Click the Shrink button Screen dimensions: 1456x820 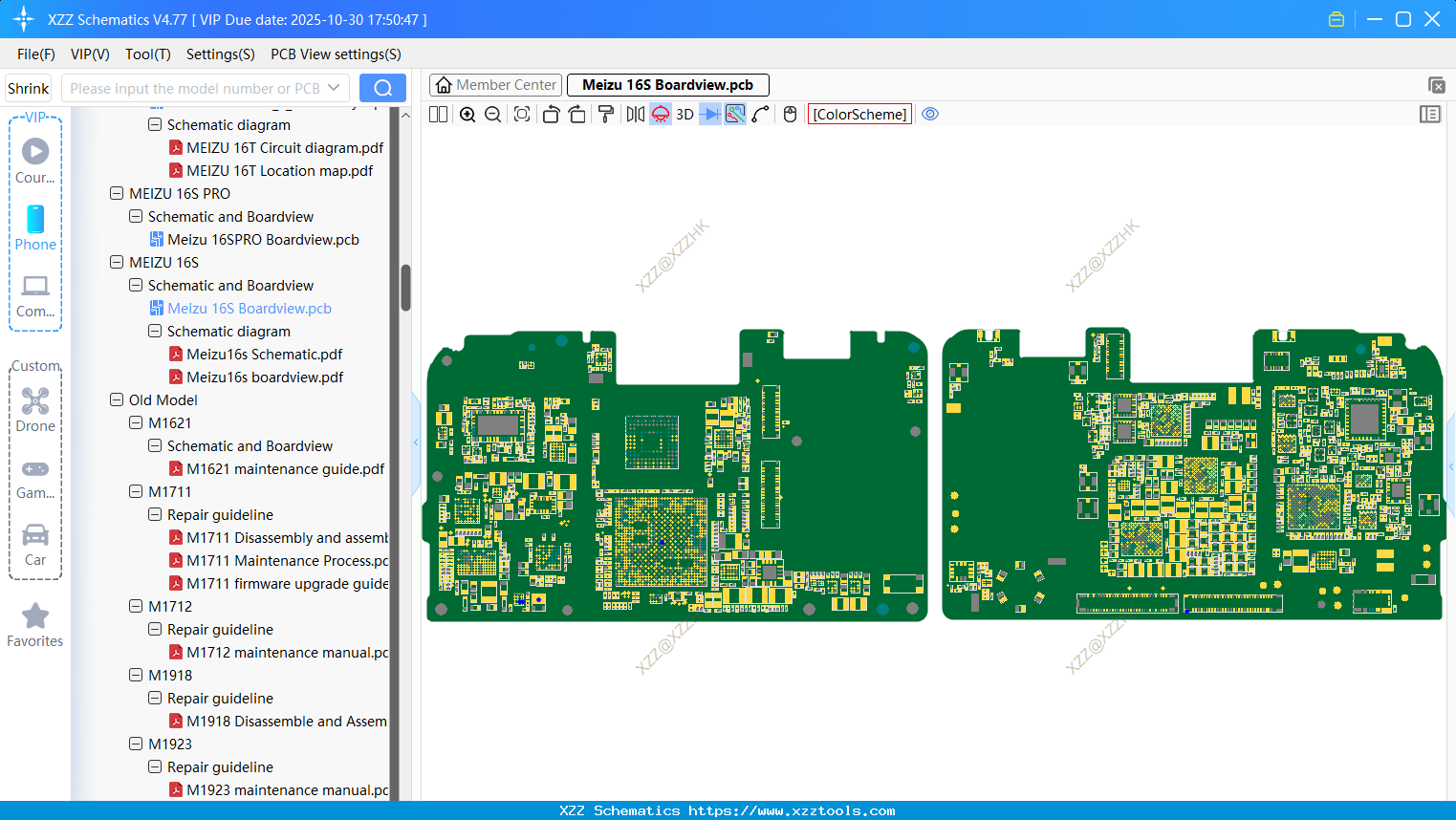coord(29,88)
